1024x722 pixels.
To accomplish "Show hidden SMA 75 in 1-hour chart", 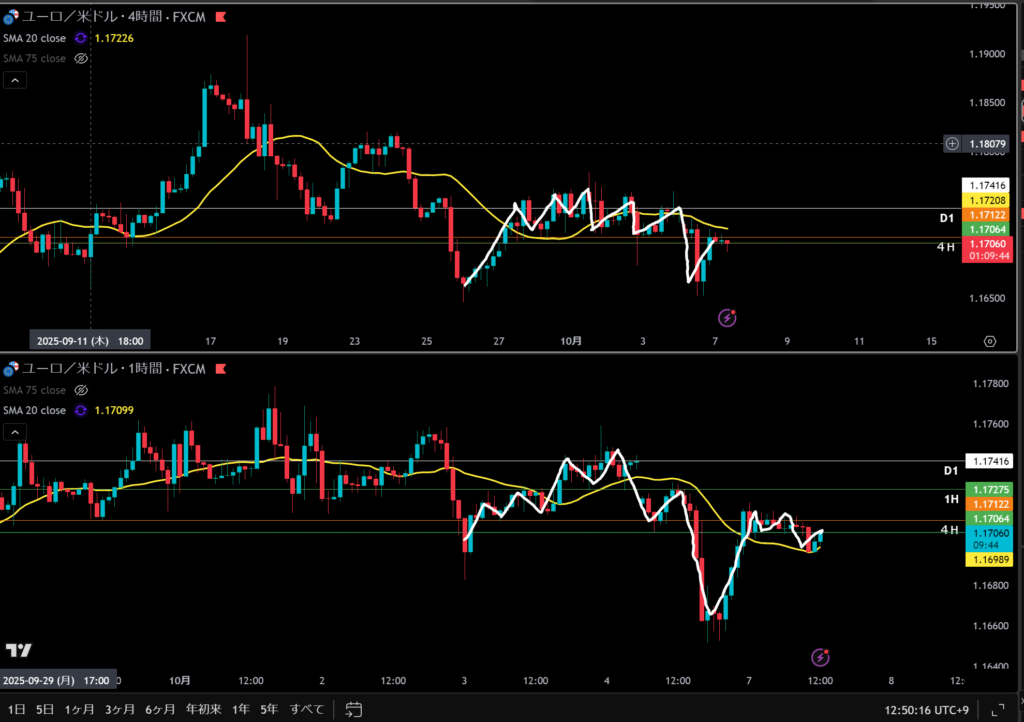I will (82, 390).
